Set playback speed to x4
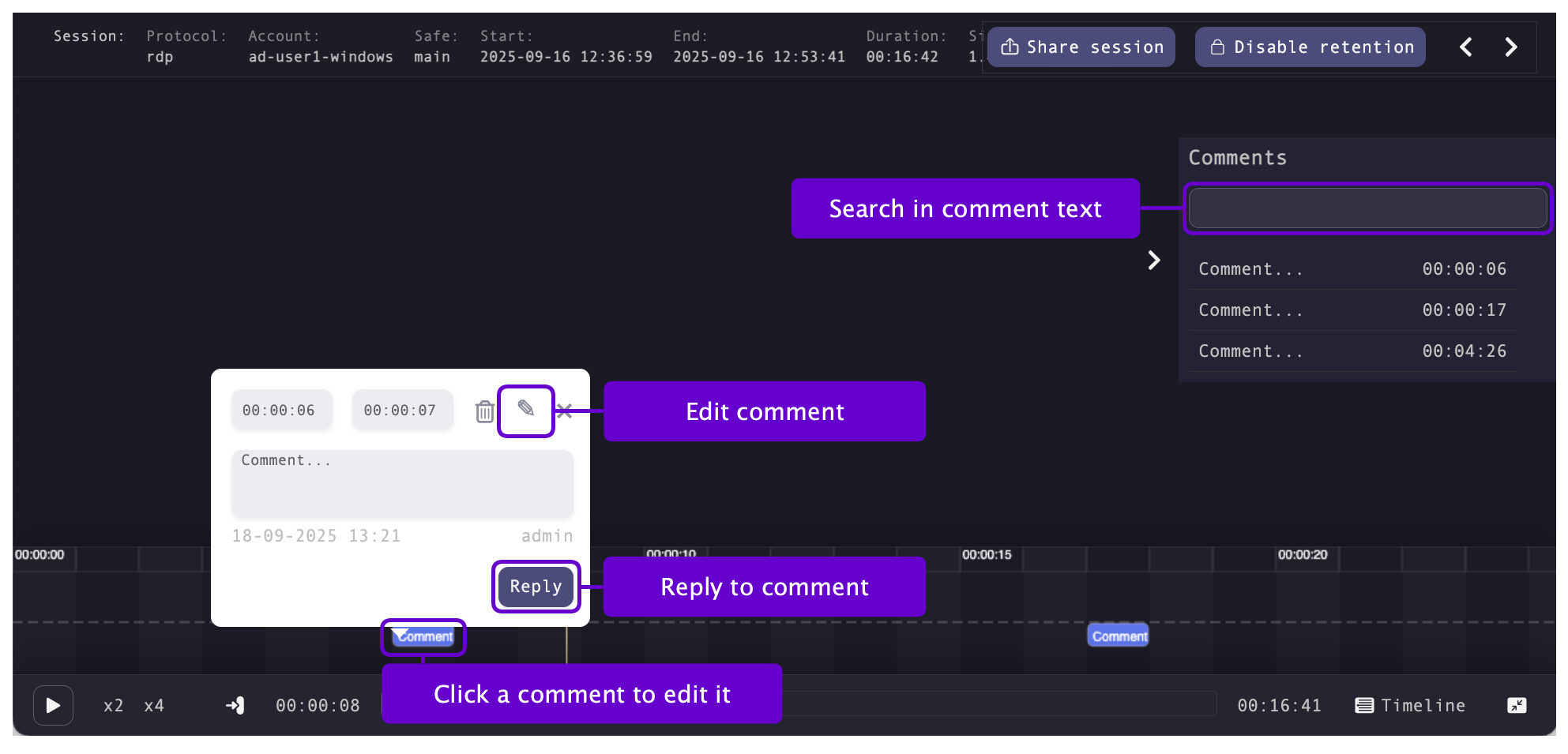The height and width of the screenshot is (754, 1568). [154, 705]
